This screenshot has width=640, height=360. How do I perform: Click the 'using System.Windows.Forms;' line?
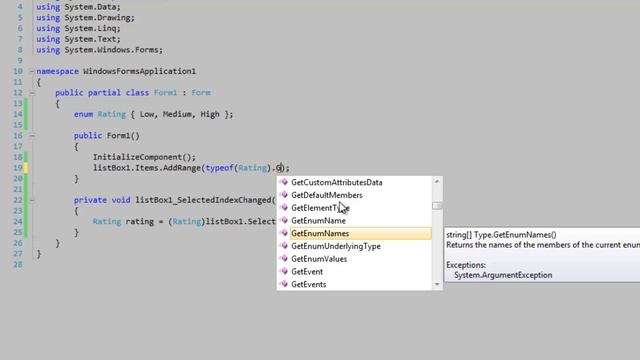click(x=100, y=50)
